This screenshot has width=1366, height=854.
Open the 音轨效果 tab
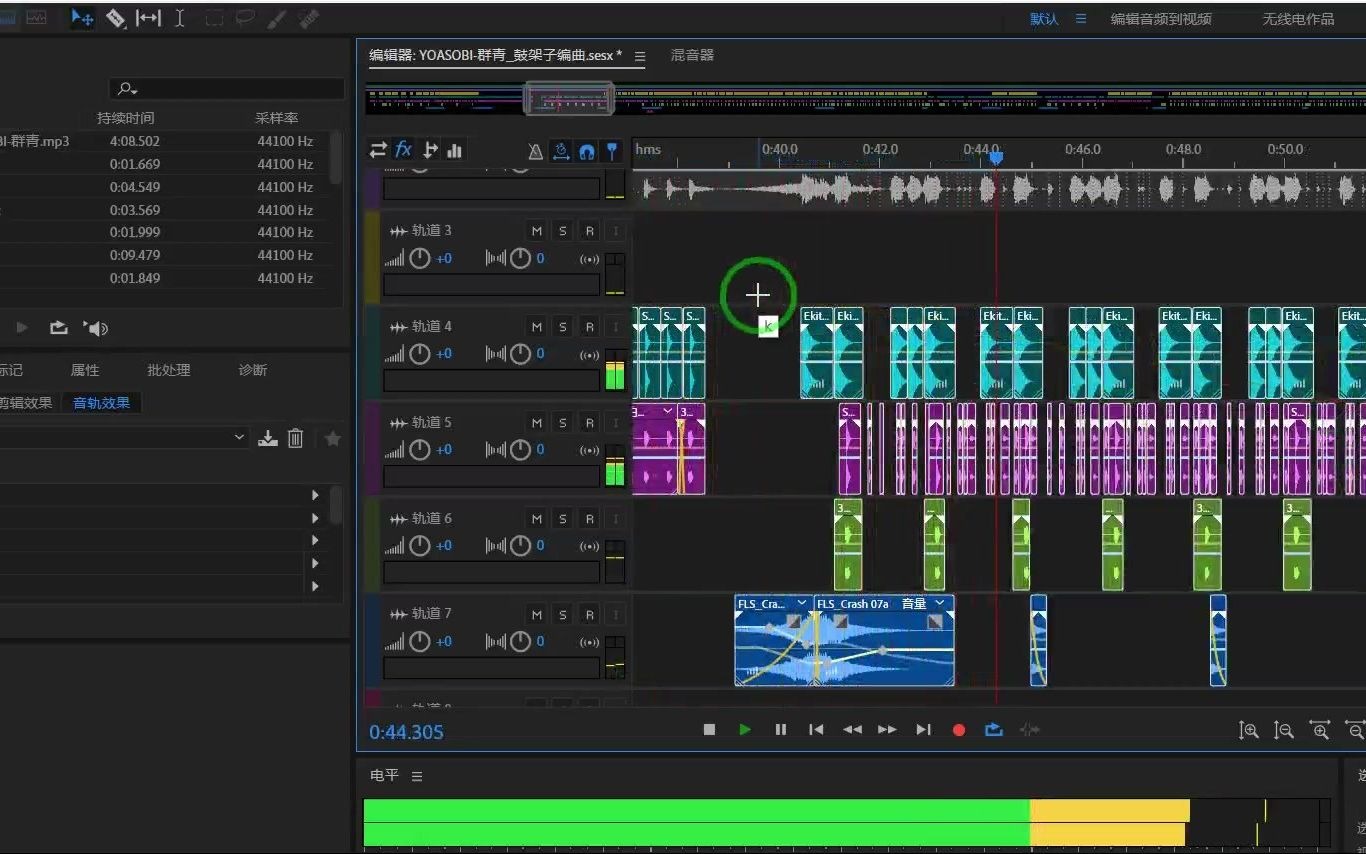tap(101, 403)
